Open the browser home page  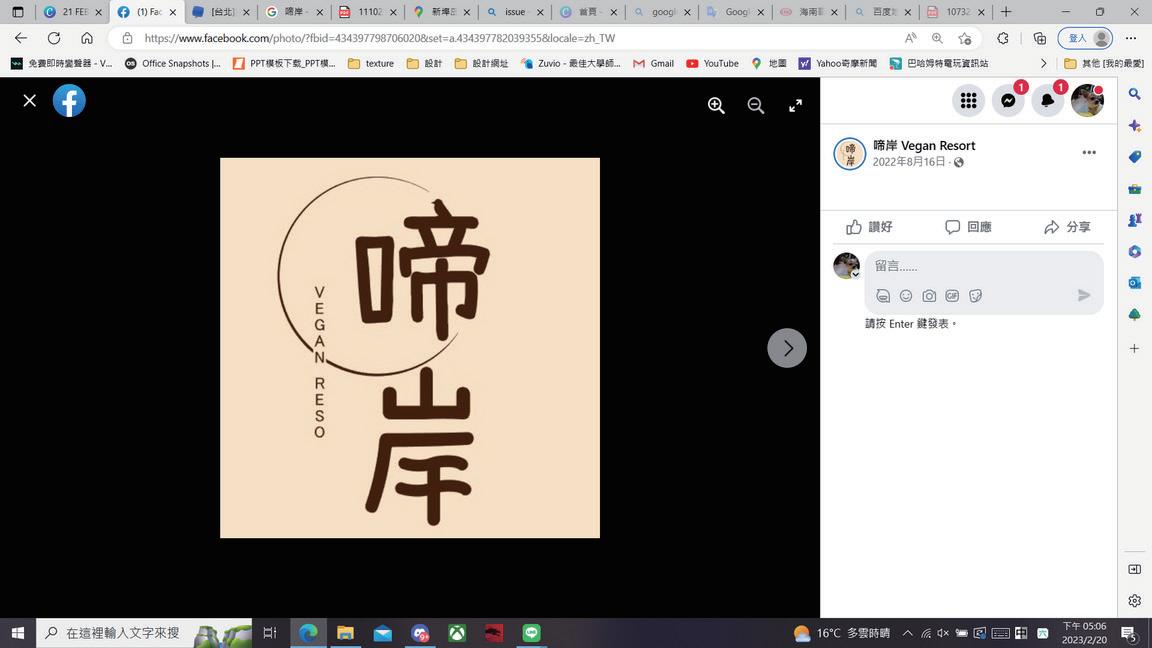click(87, 38)
